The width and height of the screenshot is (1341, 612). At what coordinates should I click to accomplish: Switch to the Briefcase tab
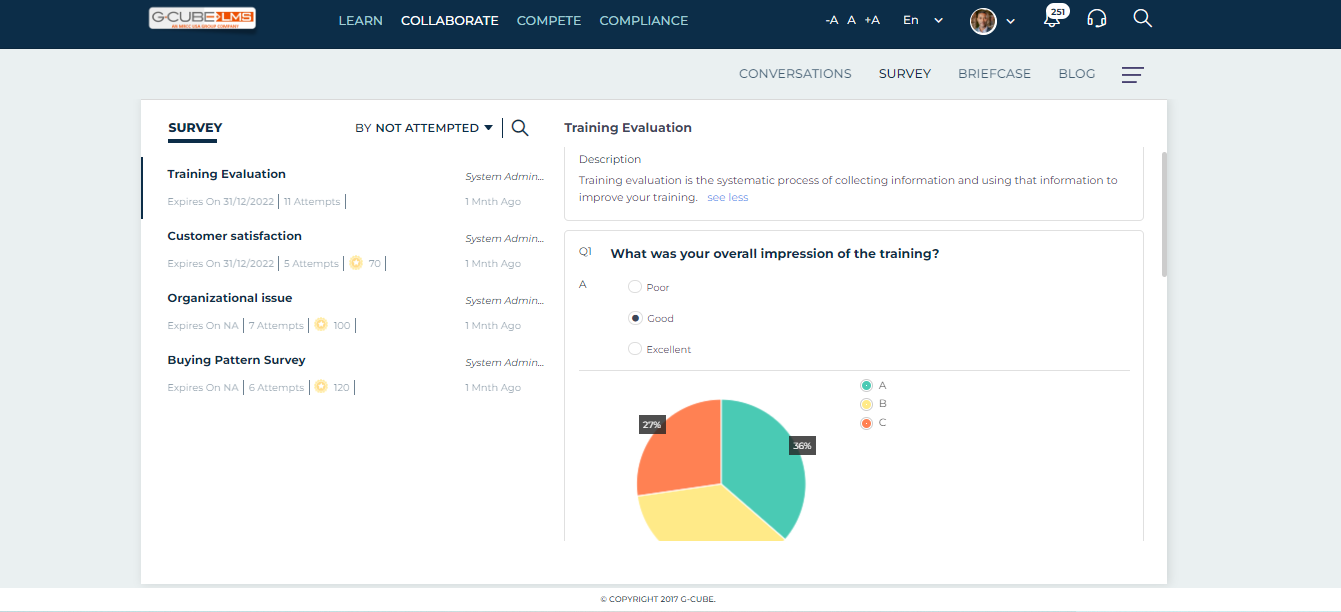click(x=994, y=74)
